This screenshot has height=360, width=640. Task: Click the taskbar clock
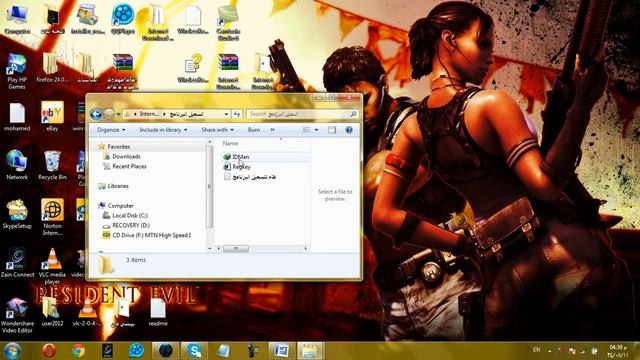pyautogui.click(x=618, y=351)
